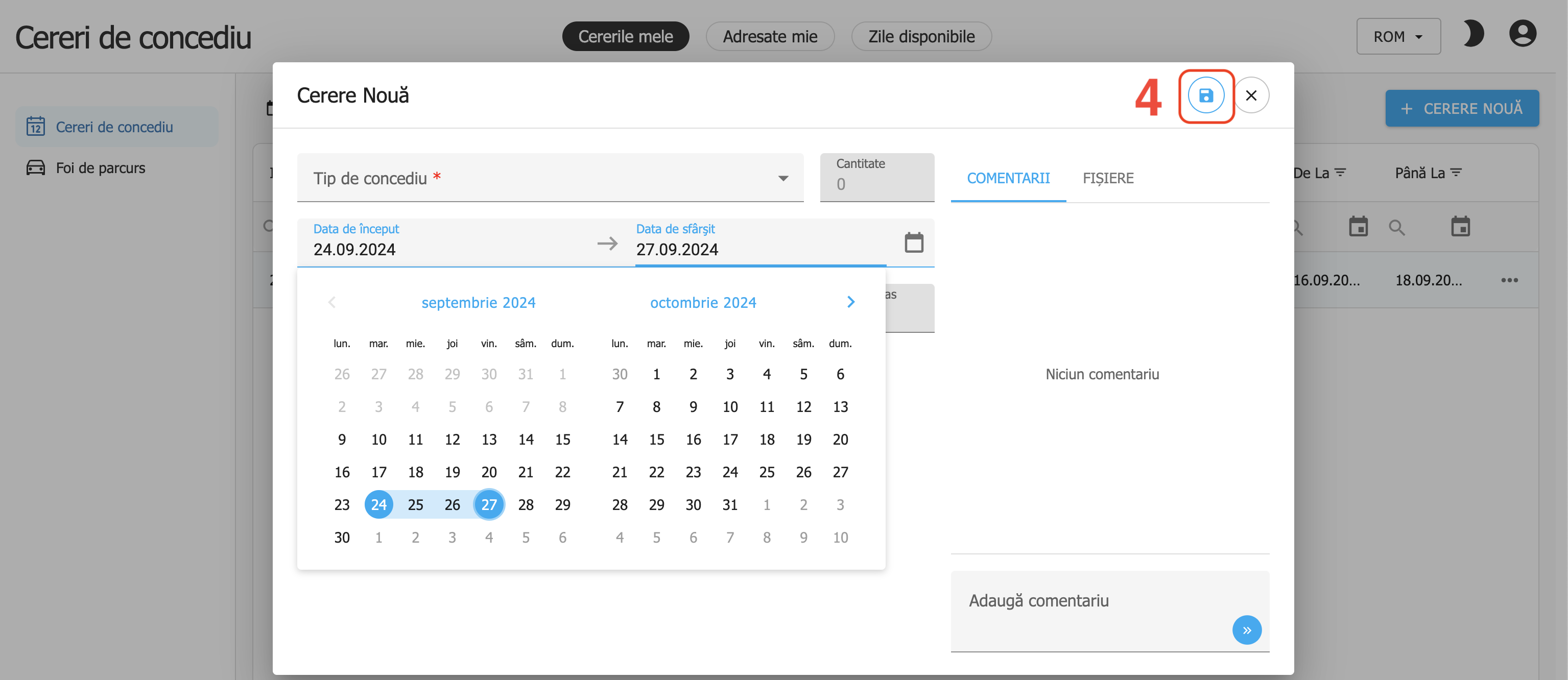The image size is (1568, 680).
Task: Open the user account profile icon
Action: coord(1523,34)
